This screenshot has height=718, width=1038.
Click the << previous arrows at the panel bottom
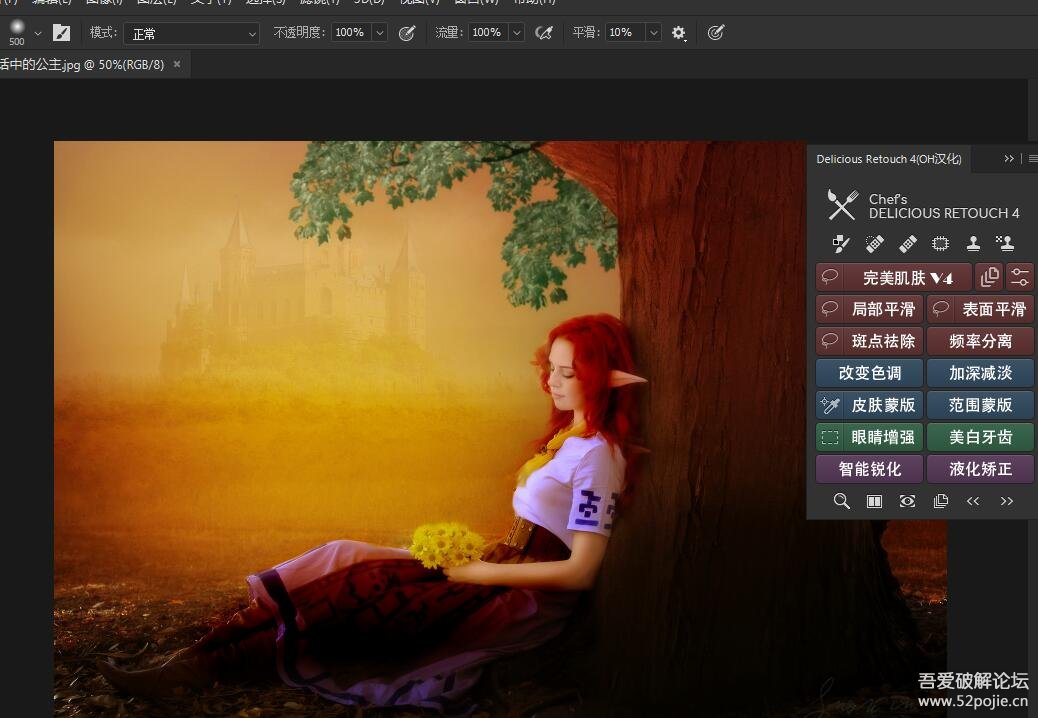point(973,502)
